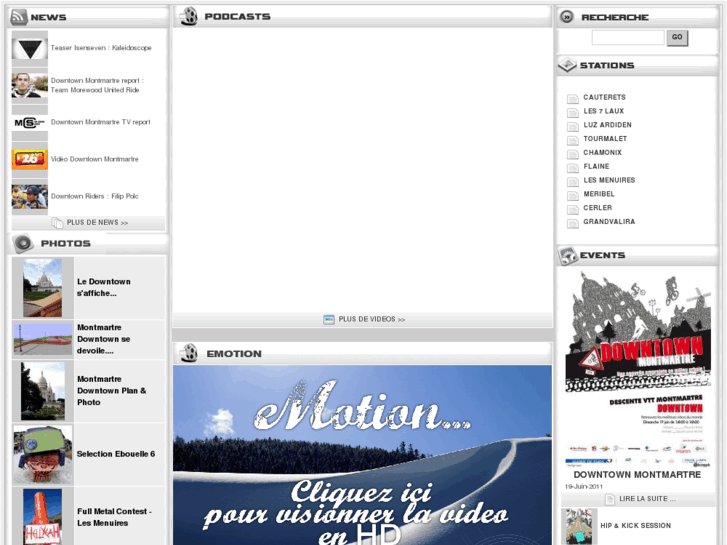Open Downtown Montmartre event title
Screen dimensions: 727x545
(x=637, y=474)
